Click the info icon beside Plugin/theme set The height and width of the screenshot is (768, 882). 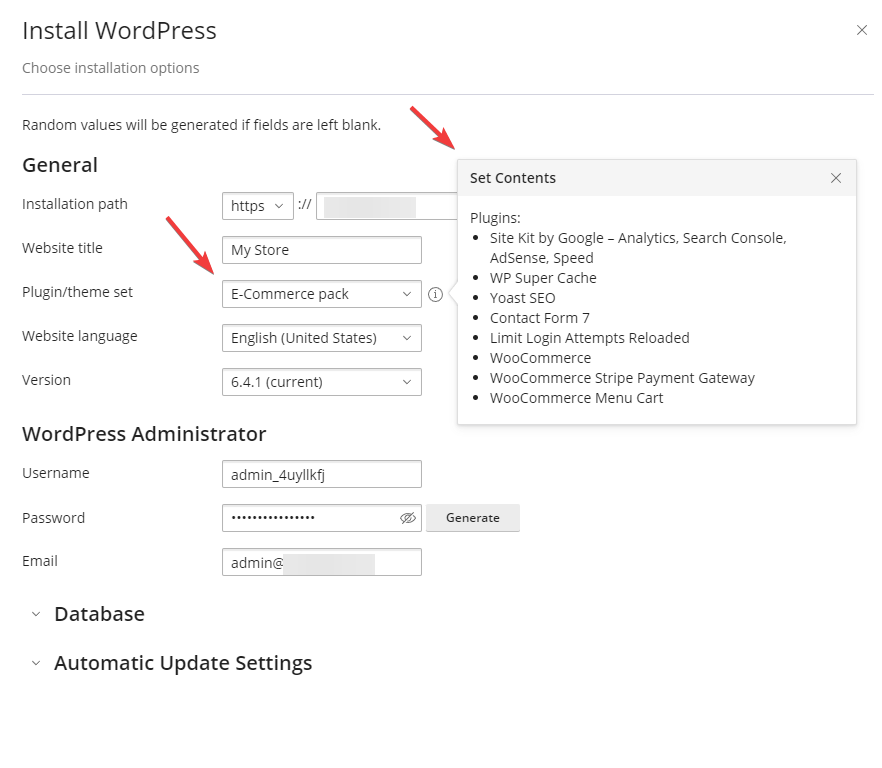click(435, 294)
